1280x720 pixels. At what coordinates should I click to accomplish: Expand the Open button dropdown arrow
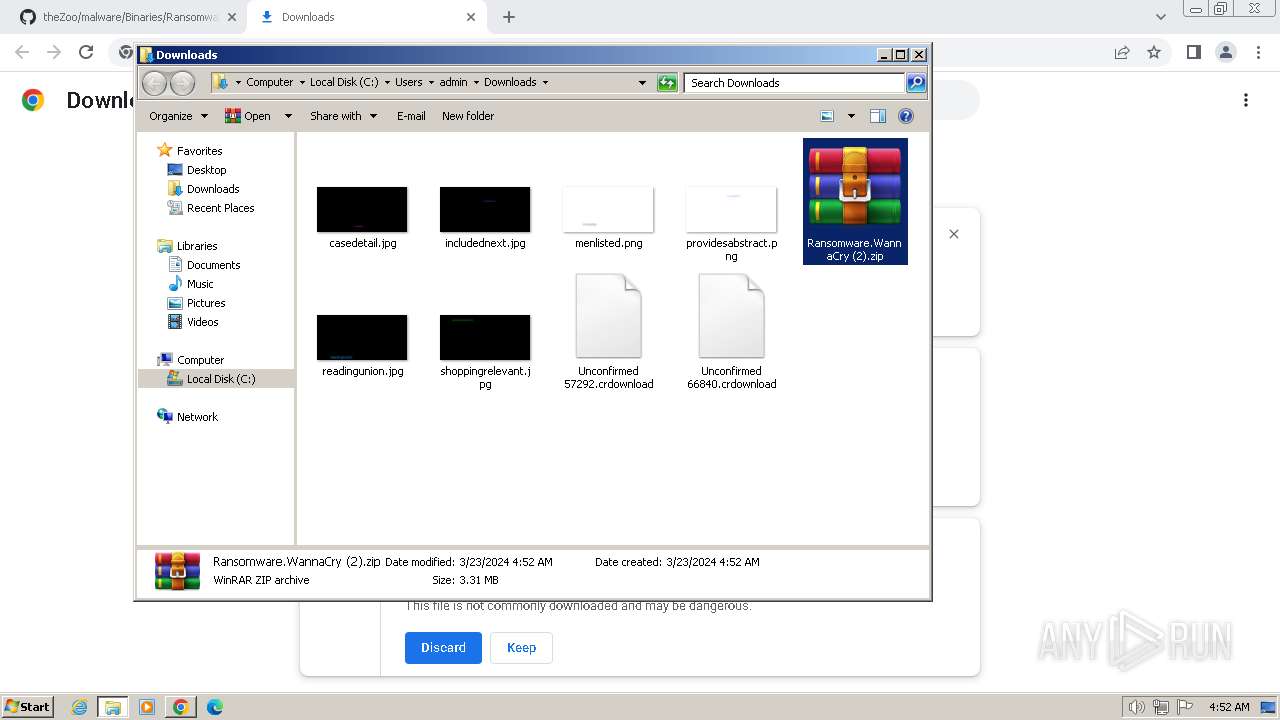(288, 116)
